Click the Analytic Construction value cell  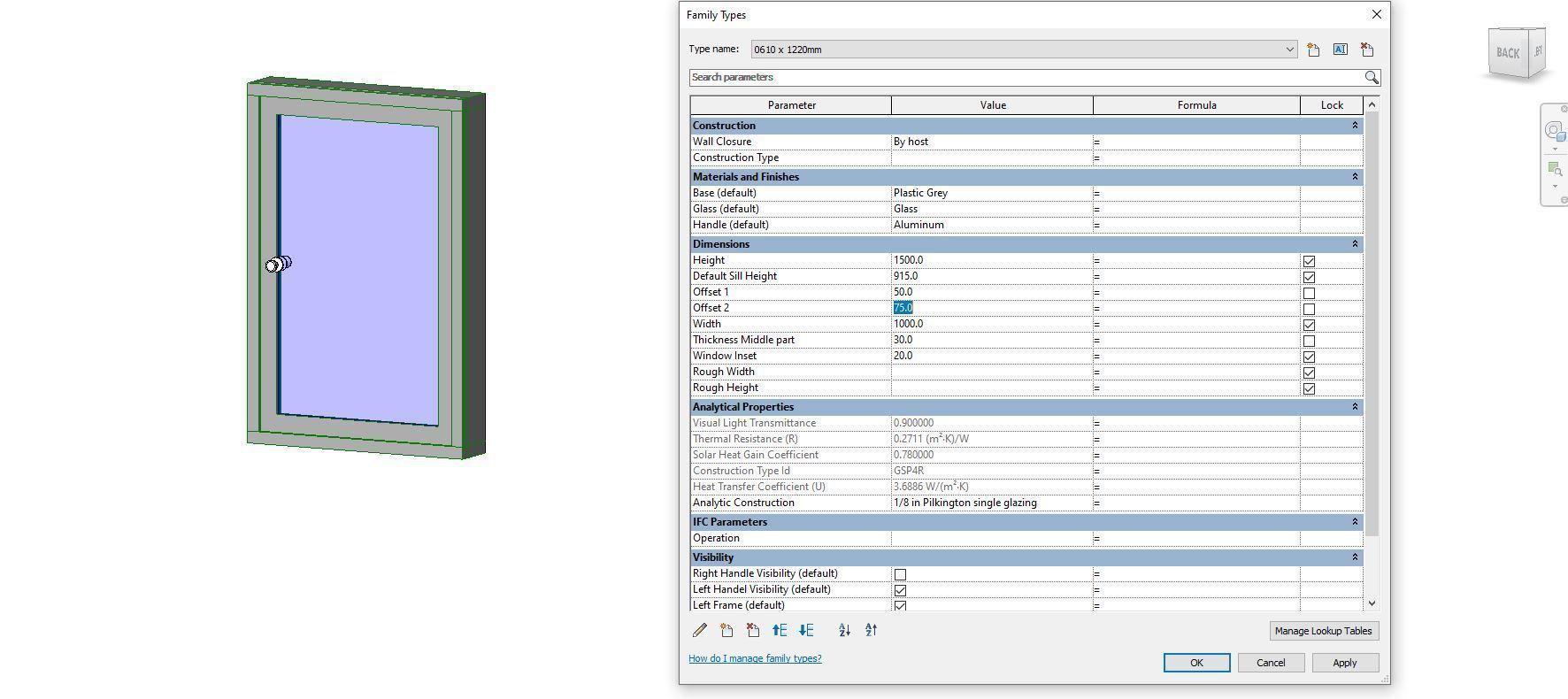(992, 503)
